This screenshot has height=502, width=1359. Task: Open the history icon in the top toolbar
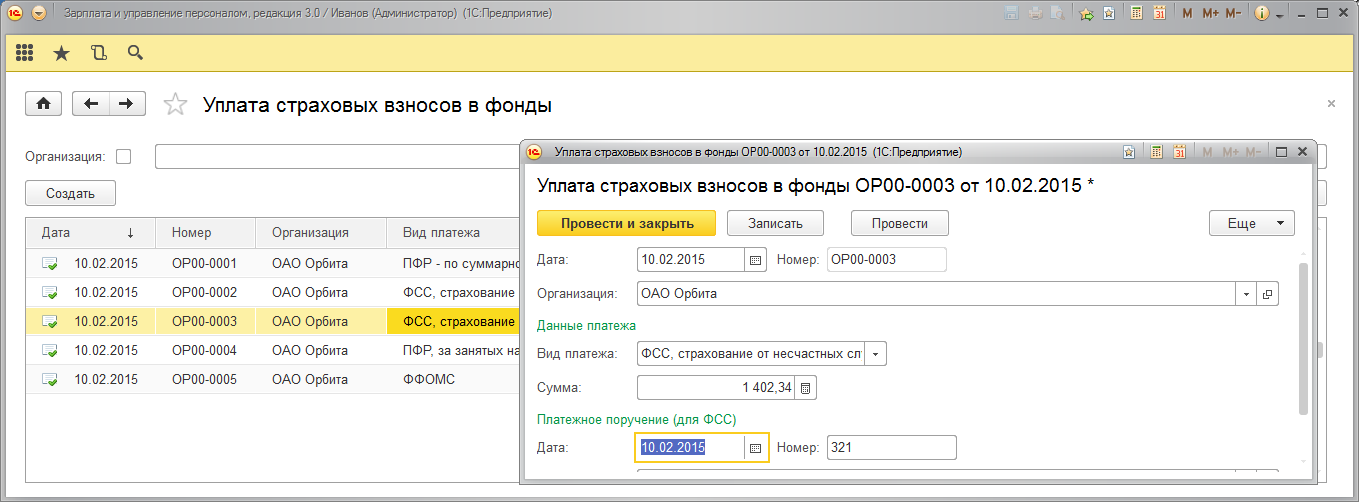coord(98,53)
